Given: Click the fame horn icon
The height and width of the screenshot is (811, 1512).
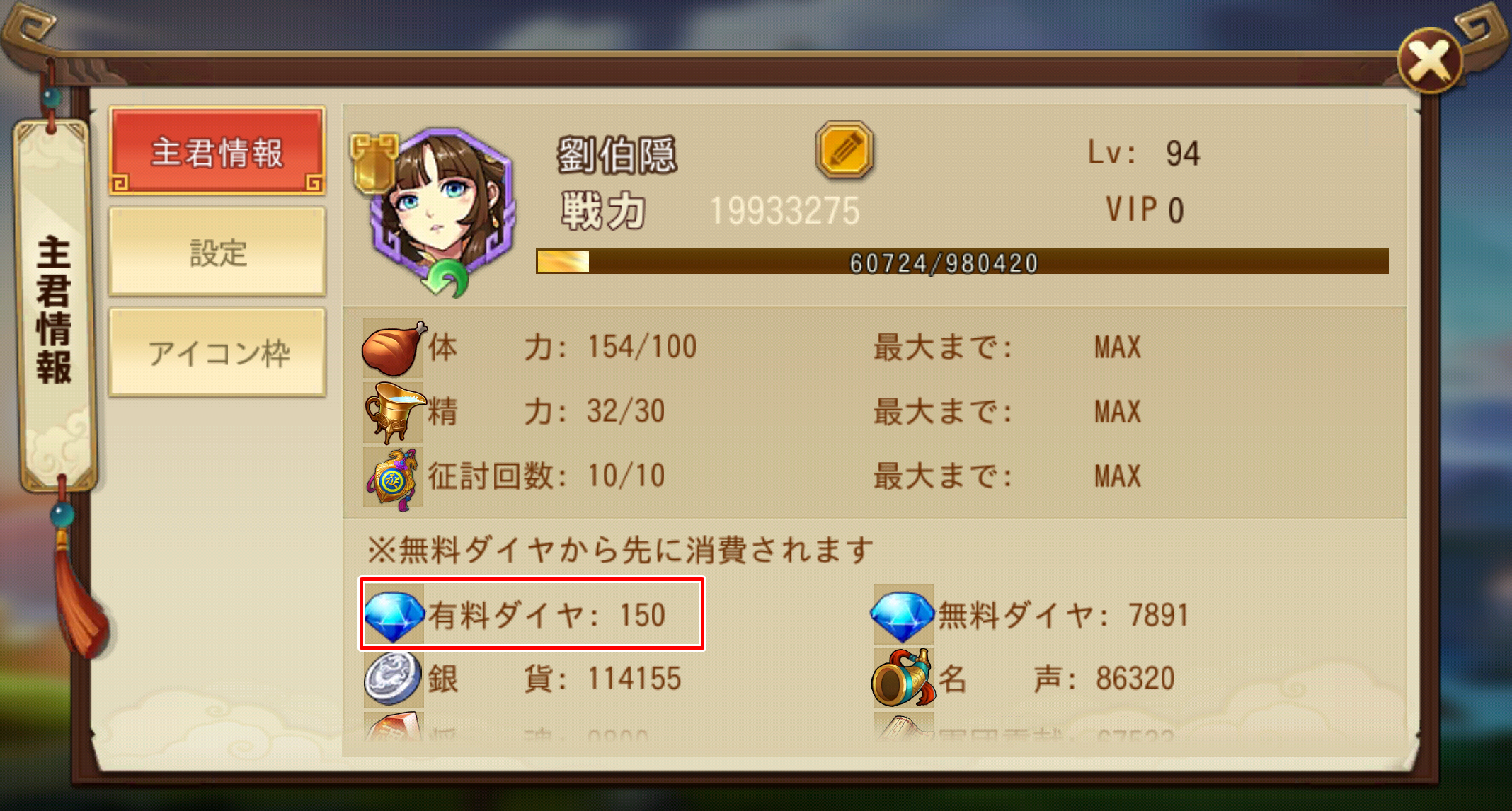Looking at the screenshot, I should (903, 678).
